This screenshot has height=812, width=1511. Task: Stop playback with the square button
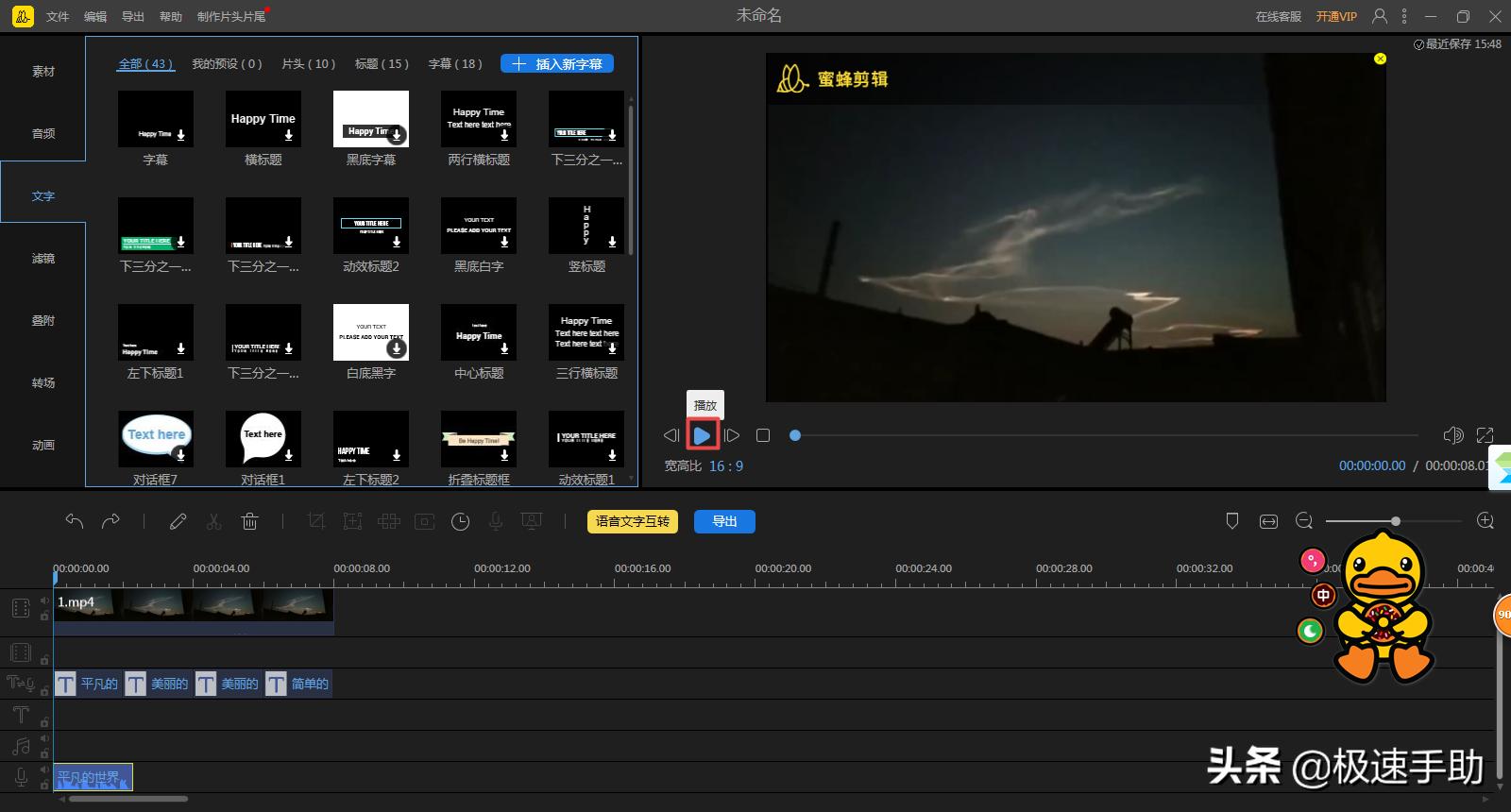pos(763,435)
